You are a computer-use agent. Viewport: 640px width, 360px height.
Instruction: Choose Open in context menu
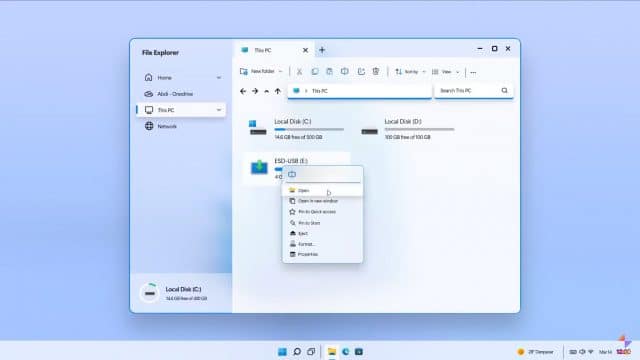point(322,191)
